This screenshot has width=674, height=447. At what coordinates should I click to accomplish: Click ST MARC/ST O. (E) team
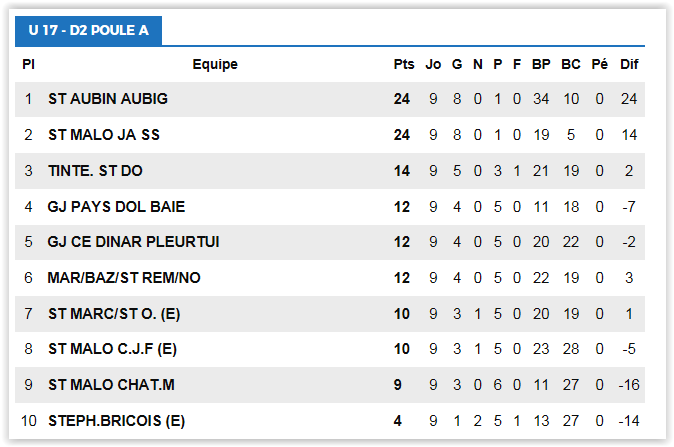113,314
